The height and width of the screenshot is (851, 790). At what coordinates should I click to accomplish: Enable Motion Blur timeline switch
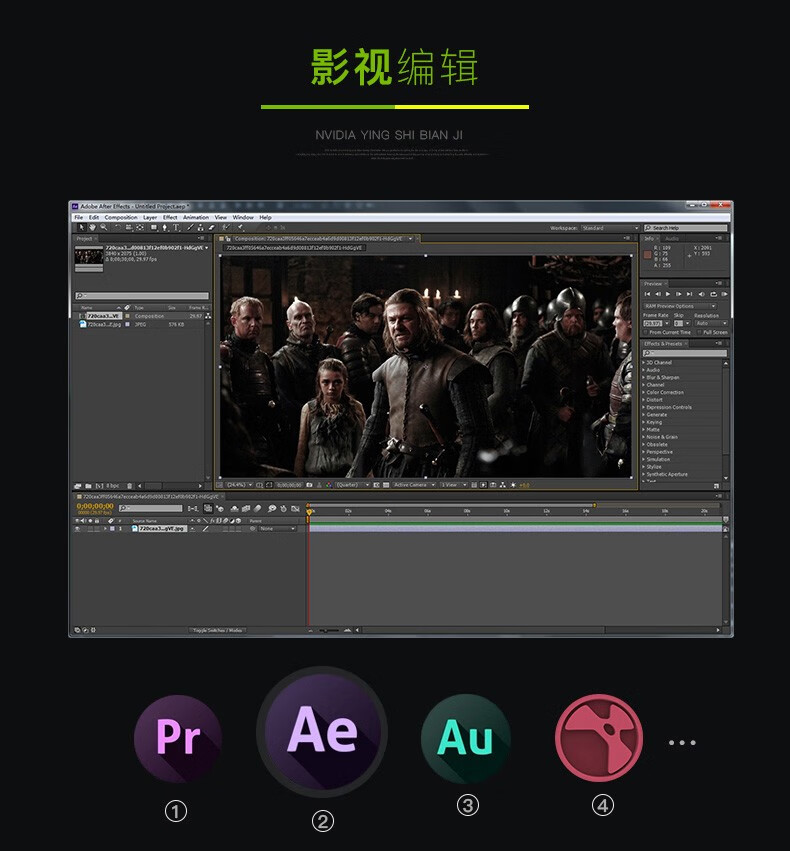257,509
